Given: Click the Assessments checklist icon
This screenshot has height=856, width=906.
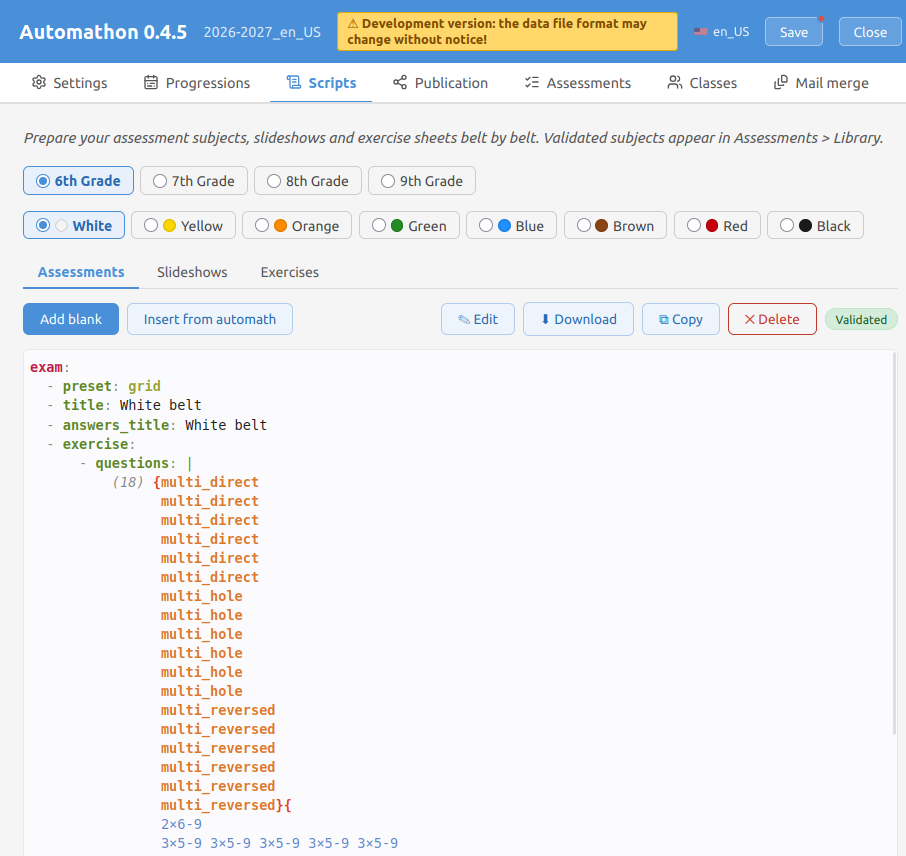Looking at the screenshot, I should point(532,83).
